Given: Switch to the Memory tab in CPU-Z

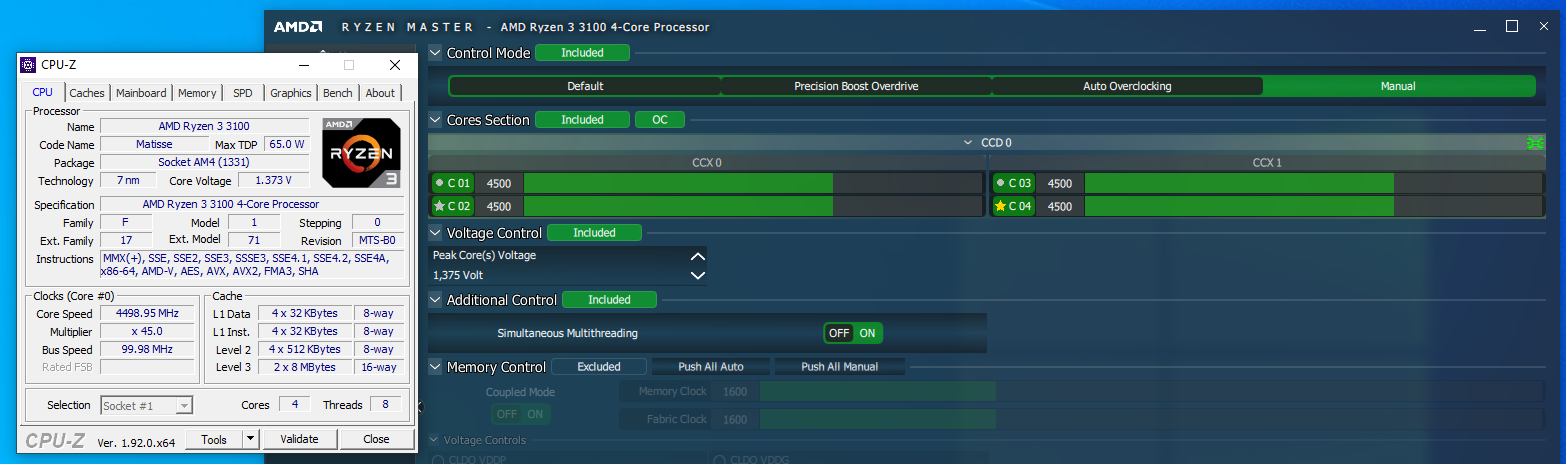Looking at the screenshot, I should [x=197, y=93].
